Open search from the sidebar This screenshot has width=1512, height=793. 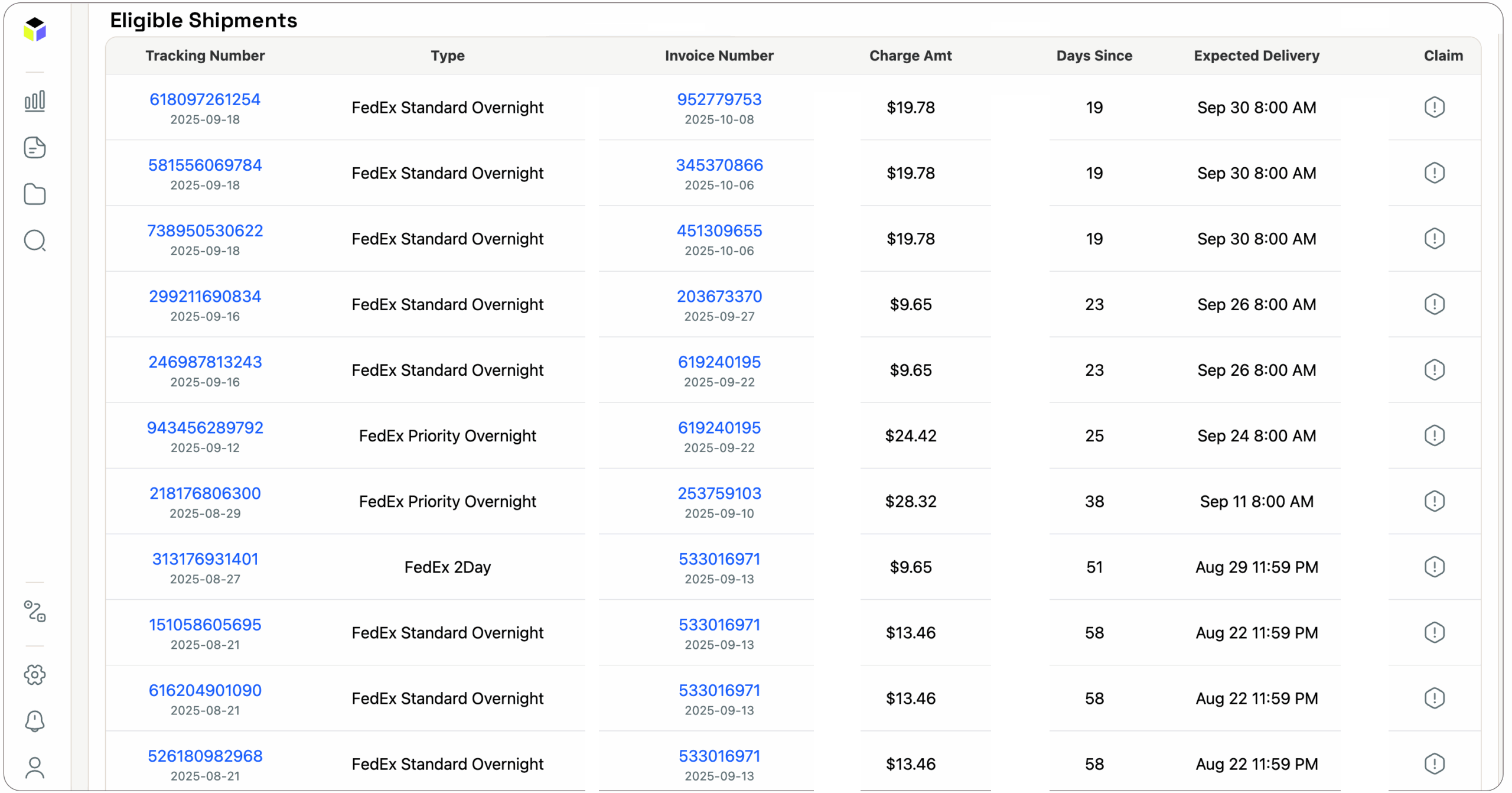(35, 240)
